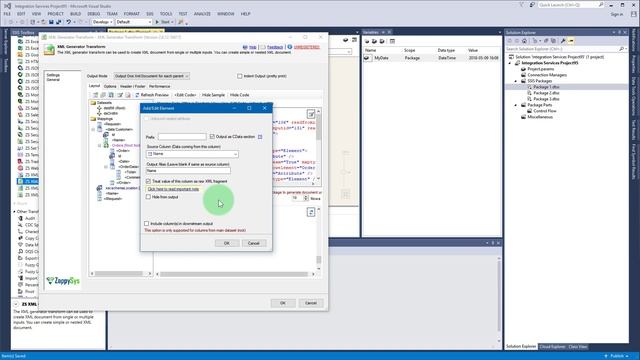Click the important note link in dialog

pyautogui.click(x=173, y=189)
